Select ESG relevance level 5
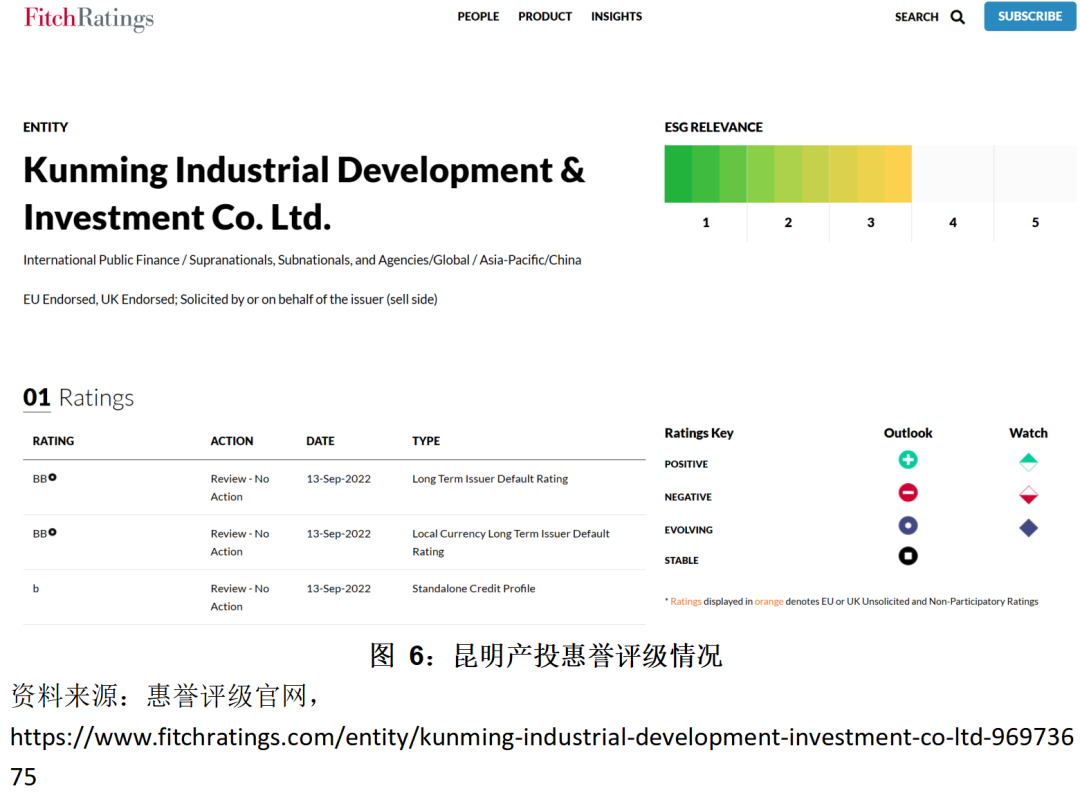Image resolution: width=1080 pixels, height=802 pixels. (x=1035, y=222)
